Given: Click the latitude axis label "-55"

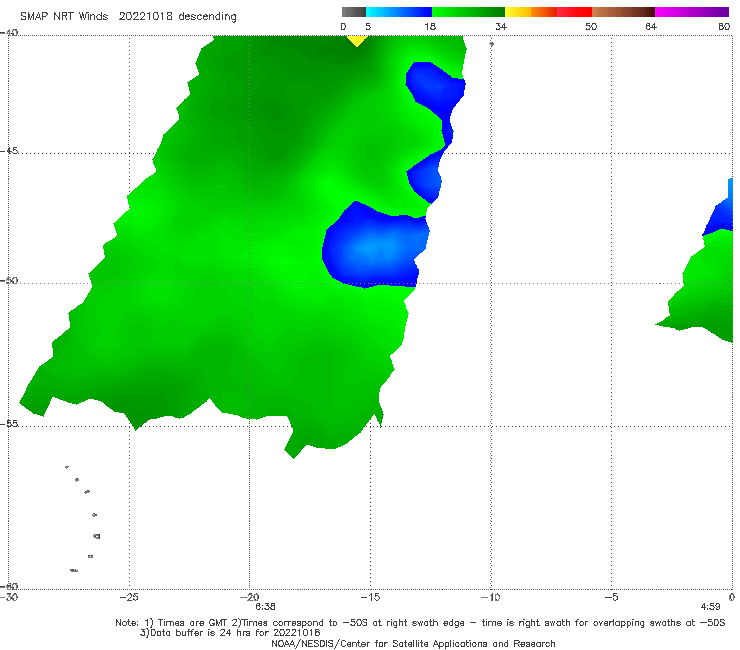Looking at the screenshot, I should pyautogui.click(x=9, y=424).
